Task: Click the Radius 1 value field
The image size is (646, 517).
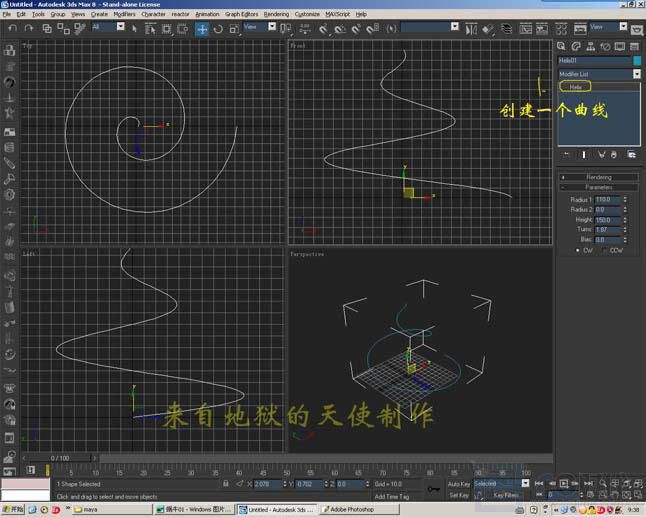Action: 608,199
